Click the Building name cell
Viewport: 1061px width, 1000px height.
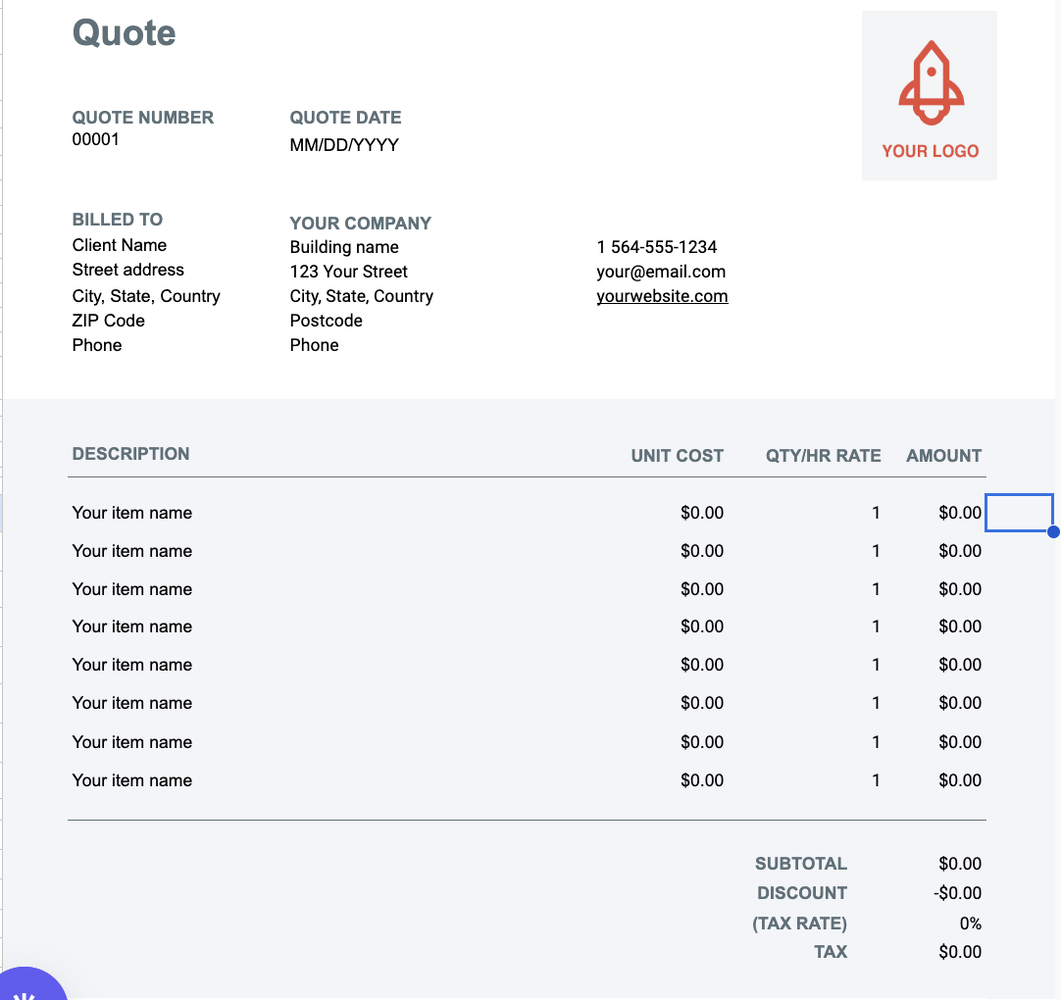coord(344,247)
